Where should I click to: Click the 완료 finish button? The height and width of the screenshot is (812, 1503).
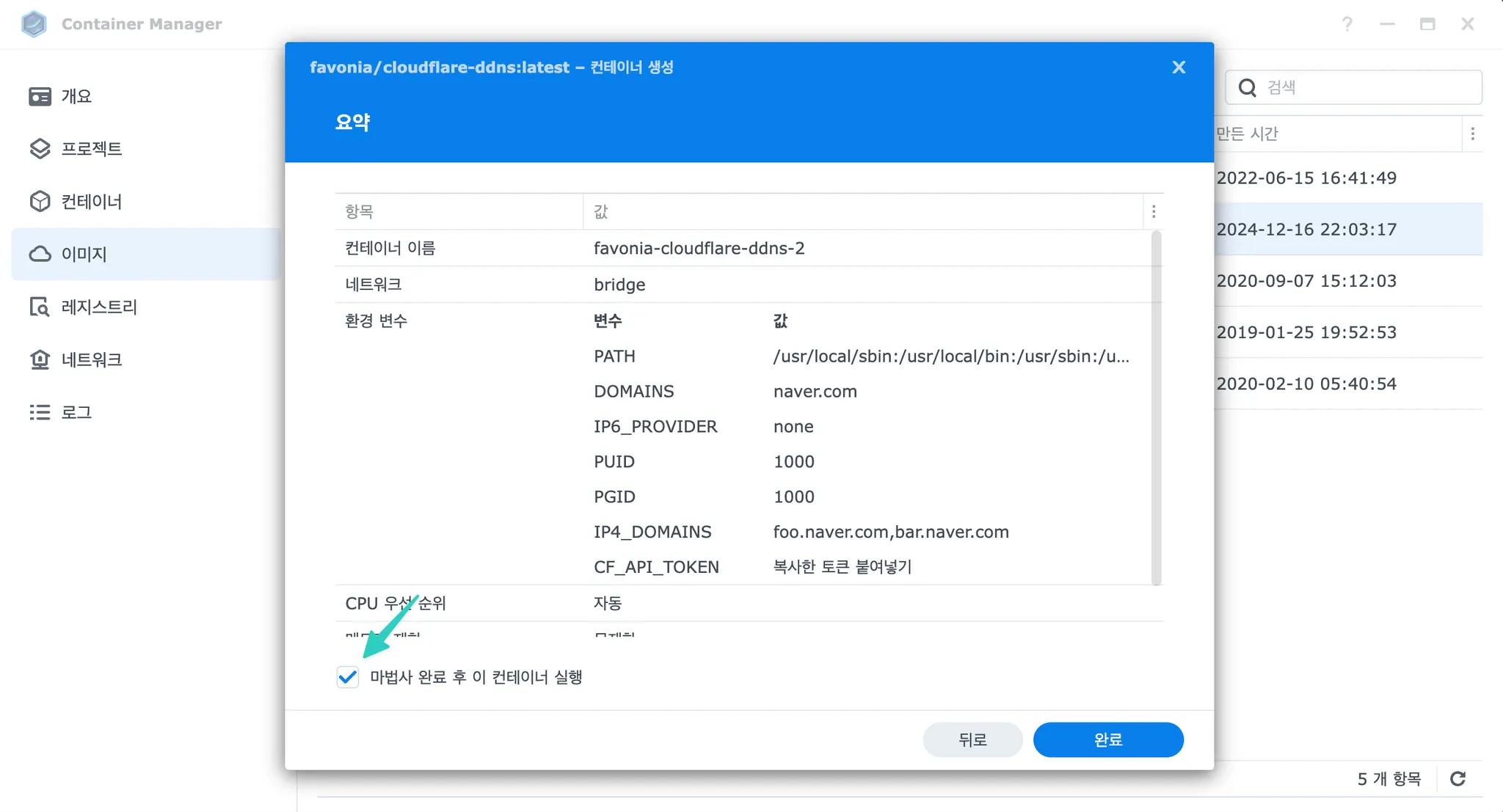point(1107,739)
